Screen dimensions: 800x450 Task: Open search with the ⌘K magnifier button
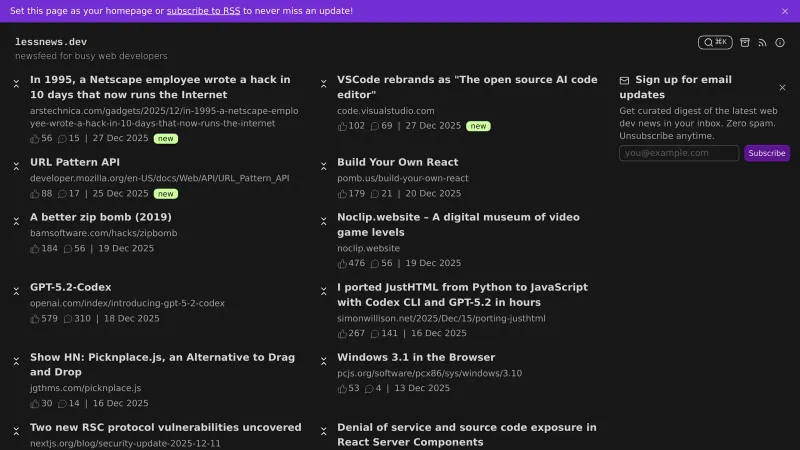coord(715,42)
